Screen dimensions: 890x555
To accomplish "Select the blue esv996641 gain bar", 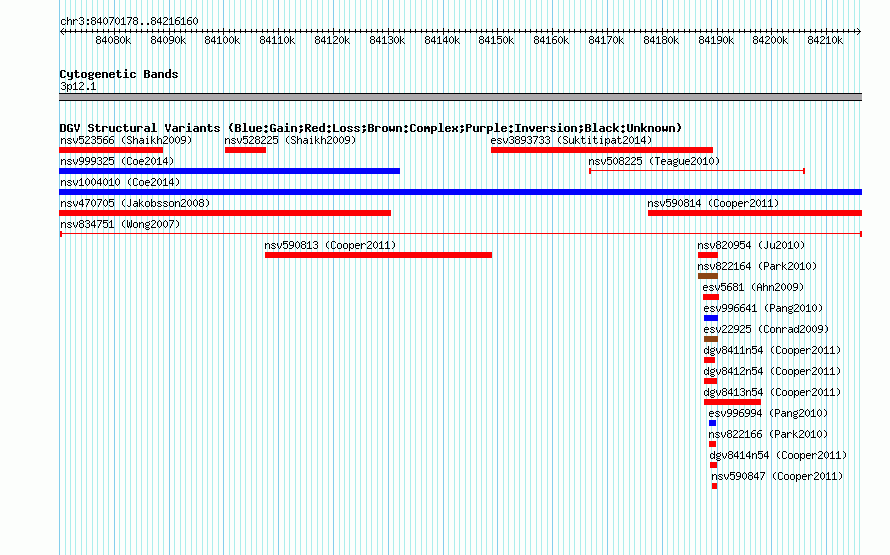I will [711, 318].
